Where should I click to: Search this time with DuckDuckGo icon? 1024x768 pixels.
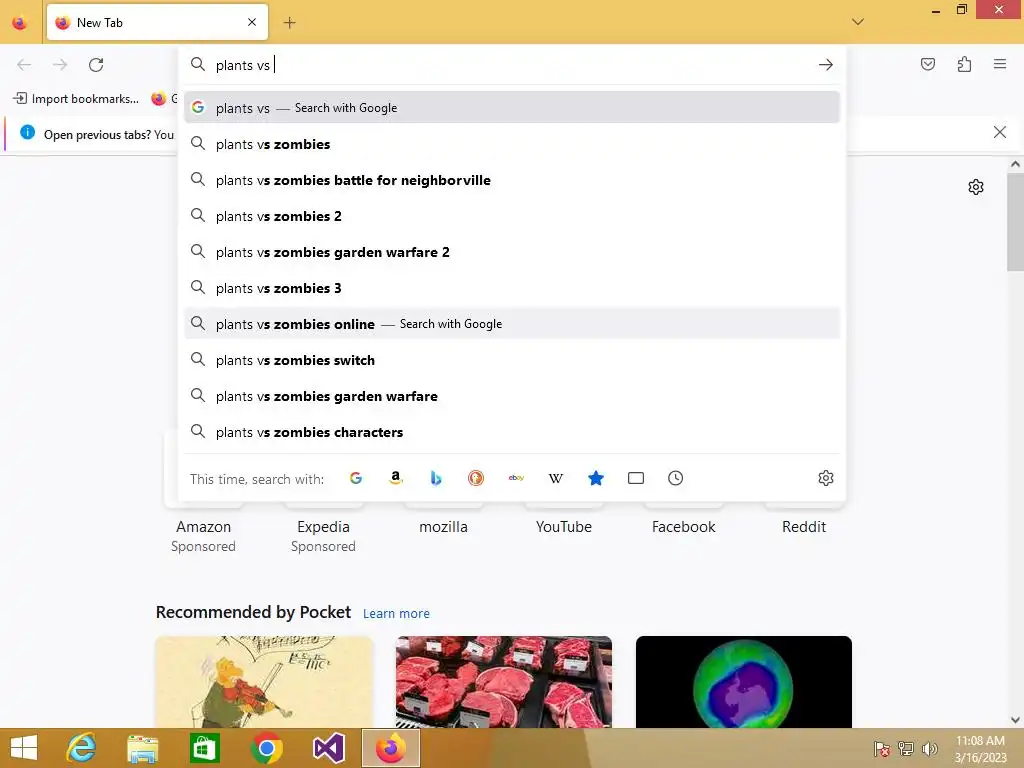coord(476,478)
